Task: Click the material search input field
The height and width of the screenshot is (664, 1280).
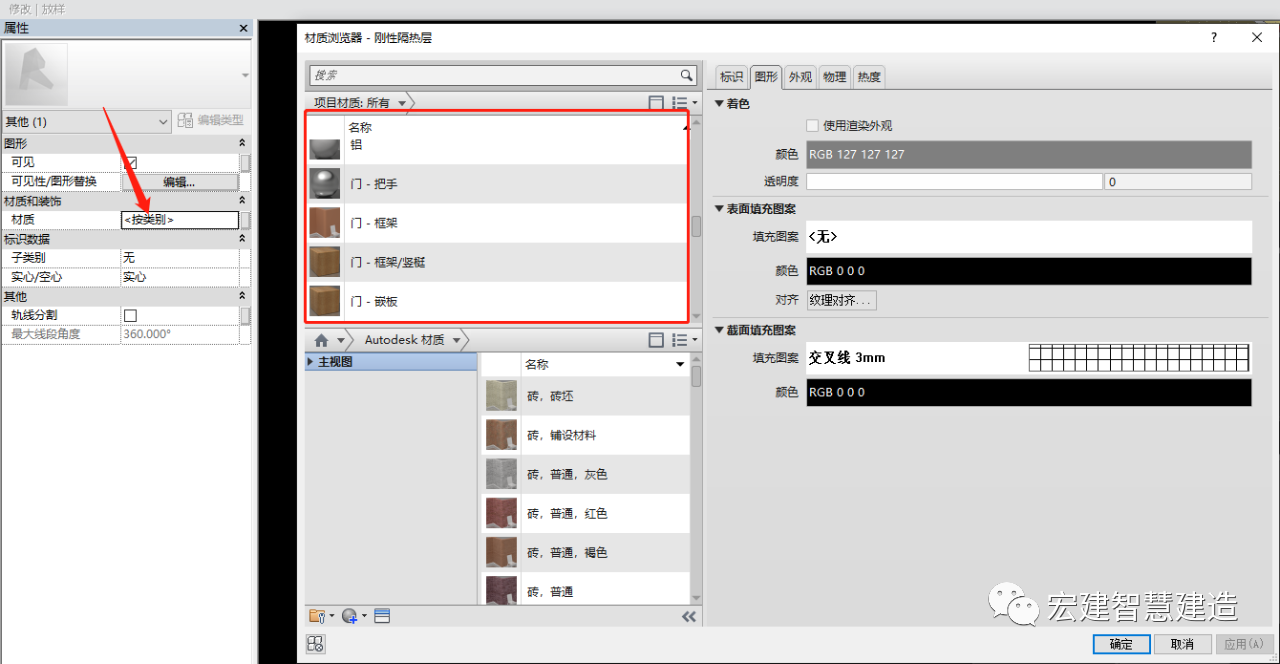Action: tap(494, 75)
